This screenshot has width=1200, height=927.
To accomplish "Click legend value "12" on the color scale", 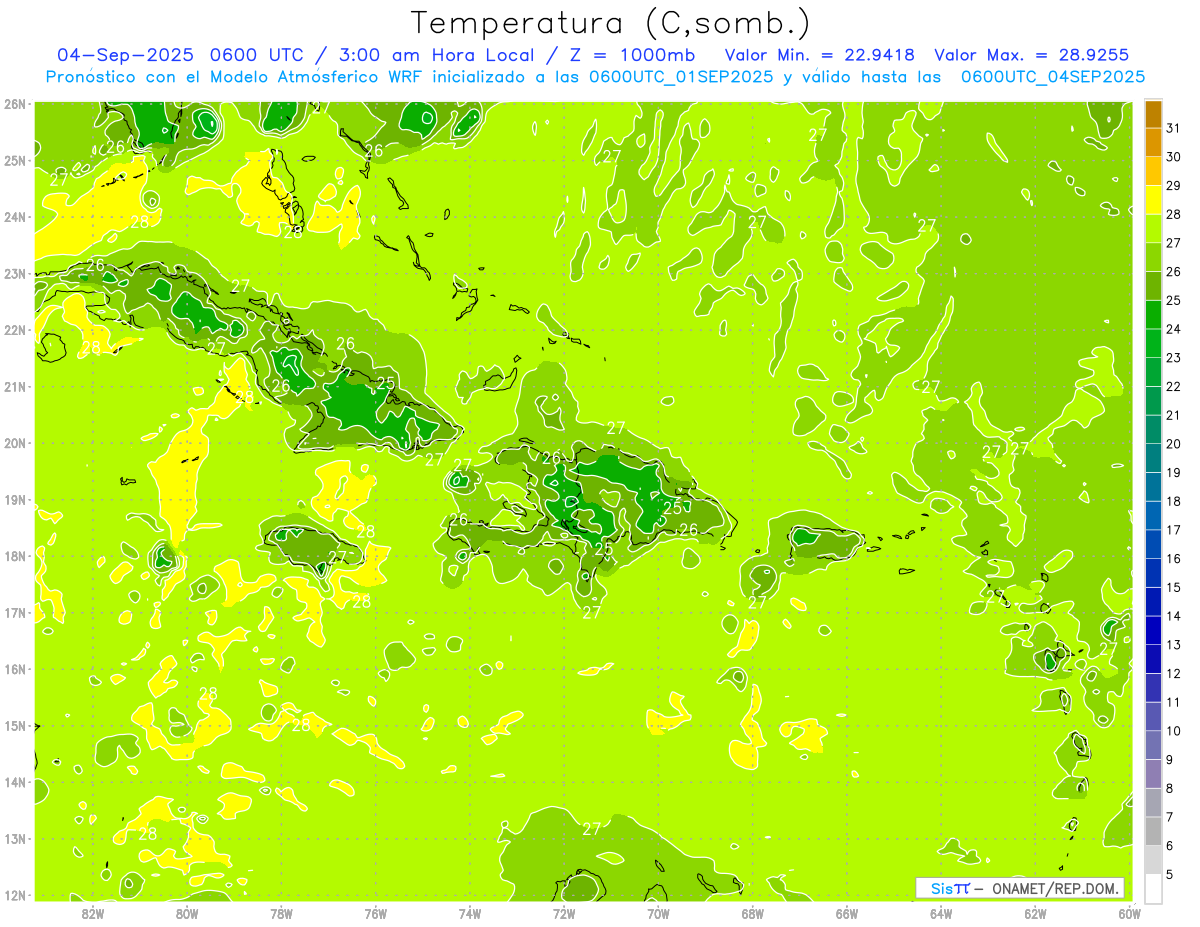I will pyautogui.click(x=1173, y=673).
